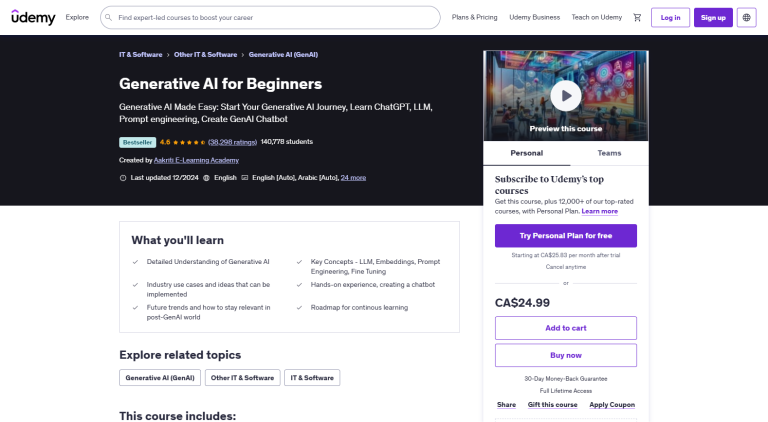Click the Generative AI for Beginners title
The image size is (768, 422).
pos(220,84)
